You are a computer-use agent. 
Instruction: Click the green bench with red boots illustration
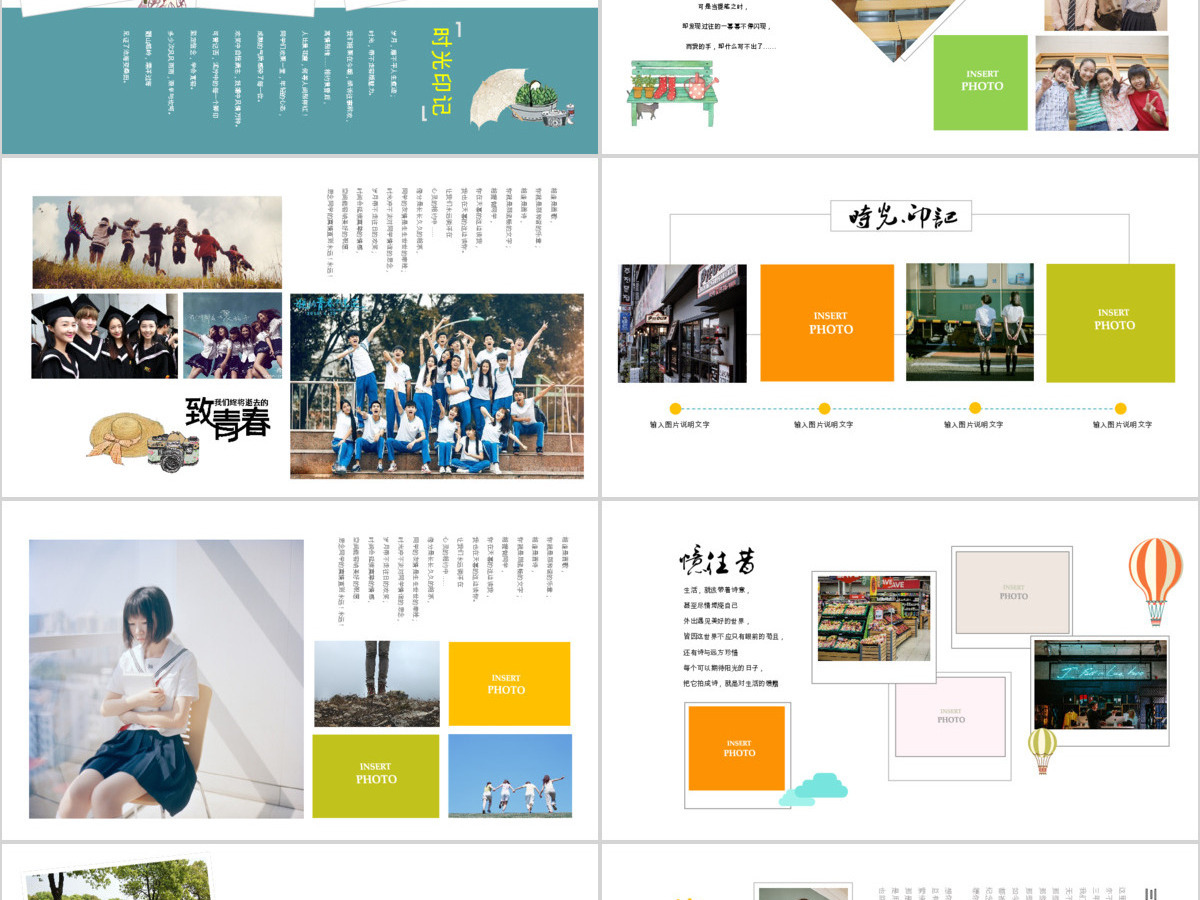point(674,93)
